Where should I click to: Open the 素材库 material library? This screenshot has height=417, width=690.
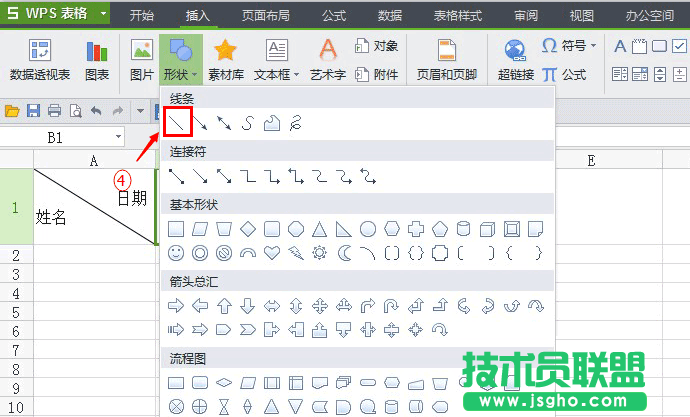pos(226,60)
